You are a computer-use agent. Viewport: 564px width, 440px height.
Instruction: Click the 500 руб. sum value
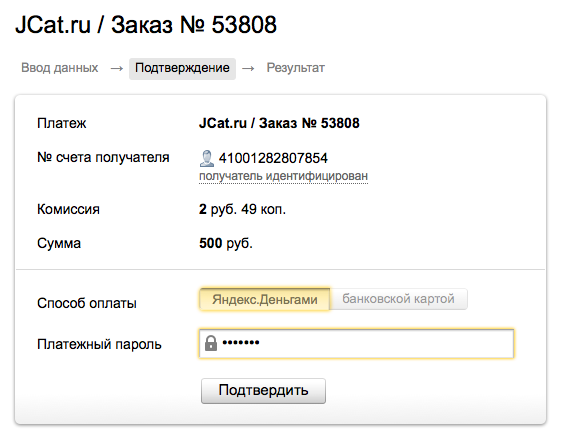[226, 244]
